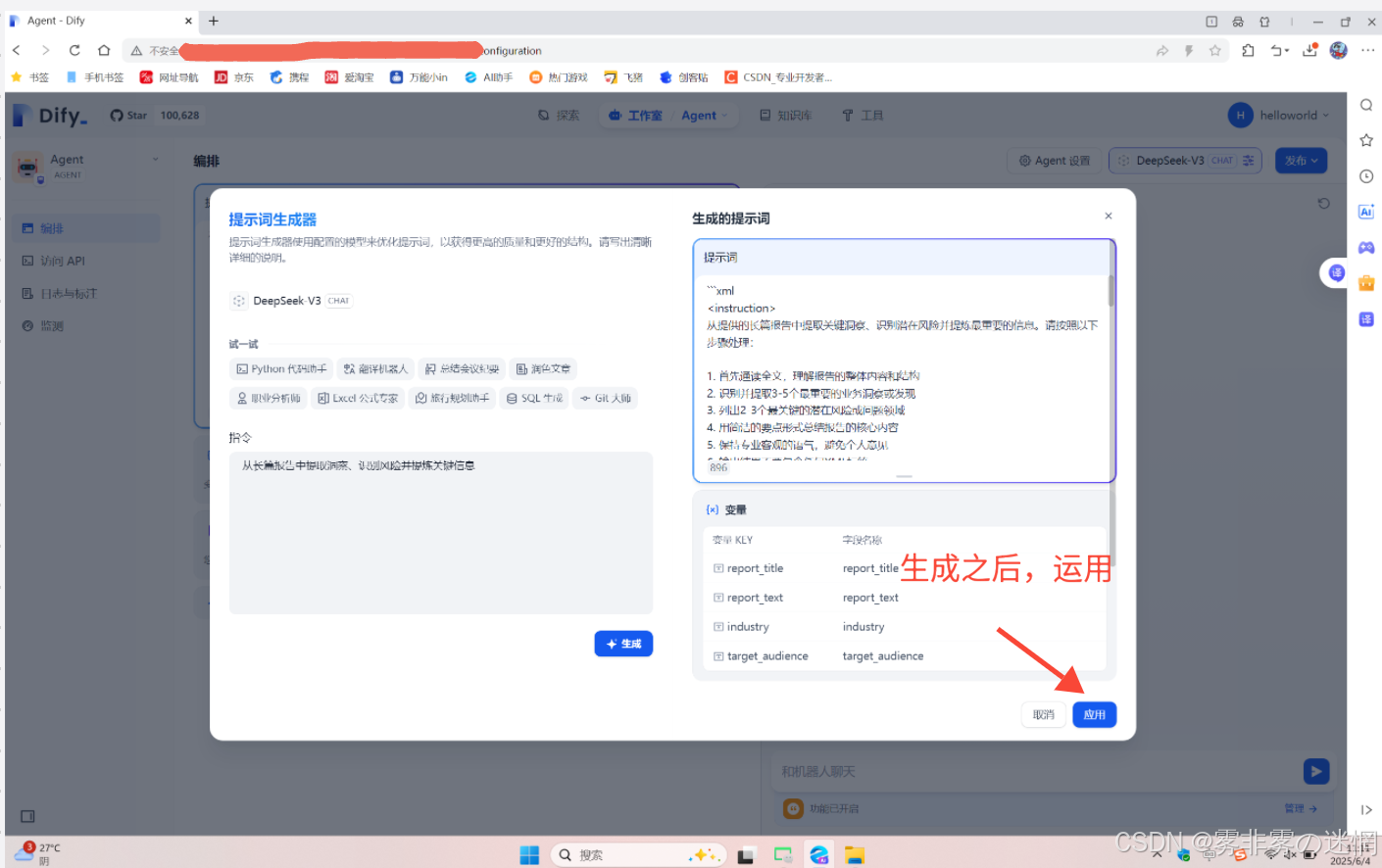Select 日志与标注 in the left sidebar
The image size is (1382, 868).
coord(85,293)
